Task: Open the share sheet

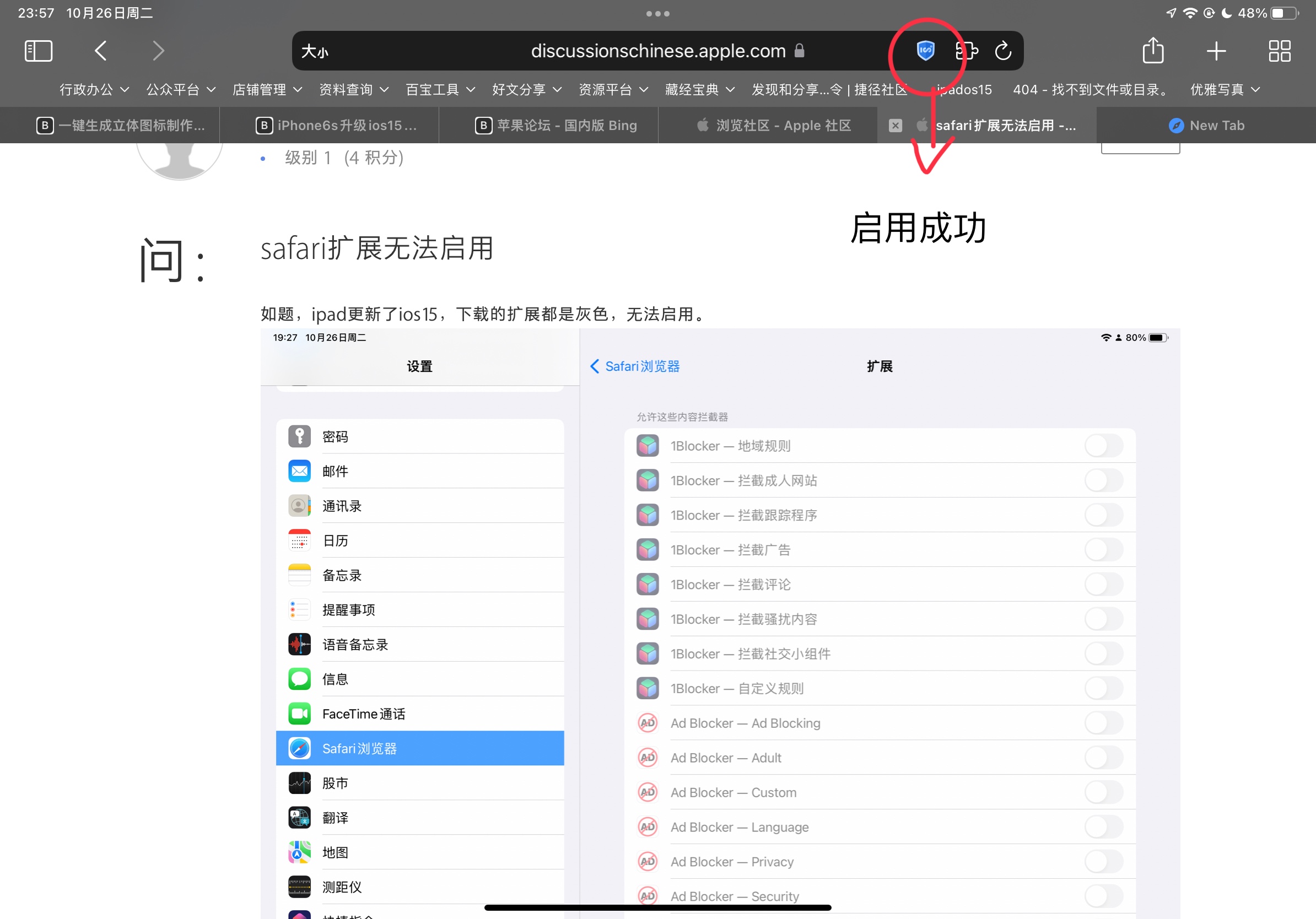Action: point(1153,51)
